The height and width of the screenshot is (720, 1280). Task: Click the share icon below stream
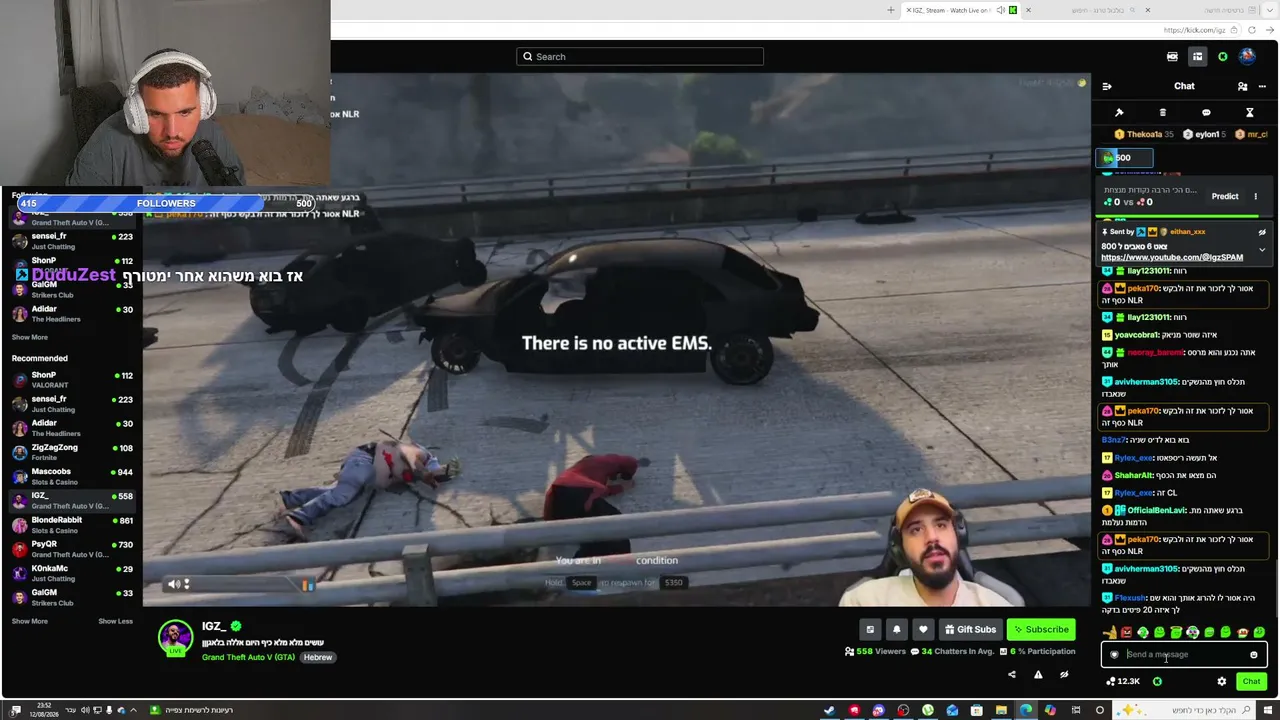coord(1011,675)
